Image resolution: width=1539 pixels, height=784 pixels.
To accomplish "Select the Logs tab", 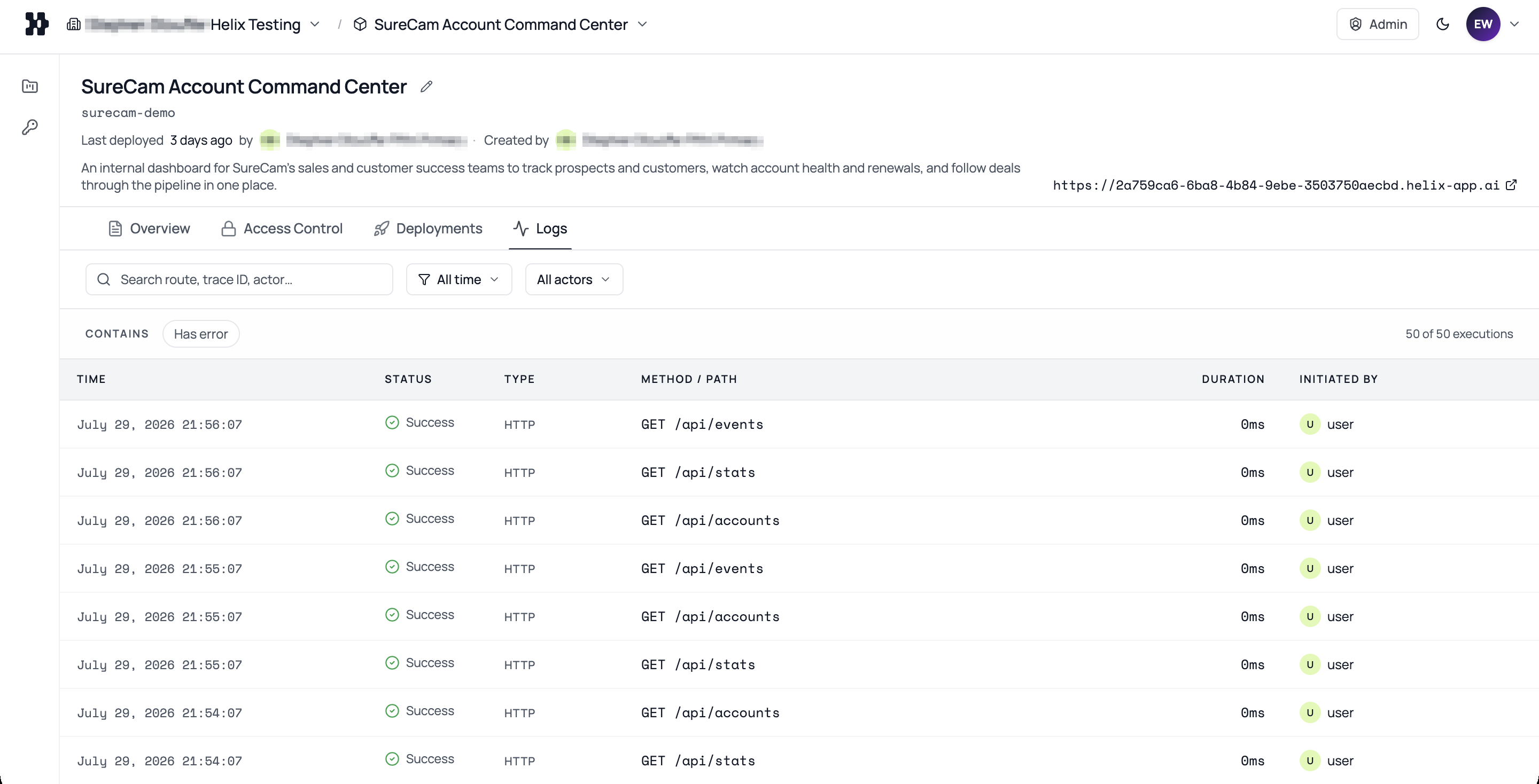I will point(540,229).
